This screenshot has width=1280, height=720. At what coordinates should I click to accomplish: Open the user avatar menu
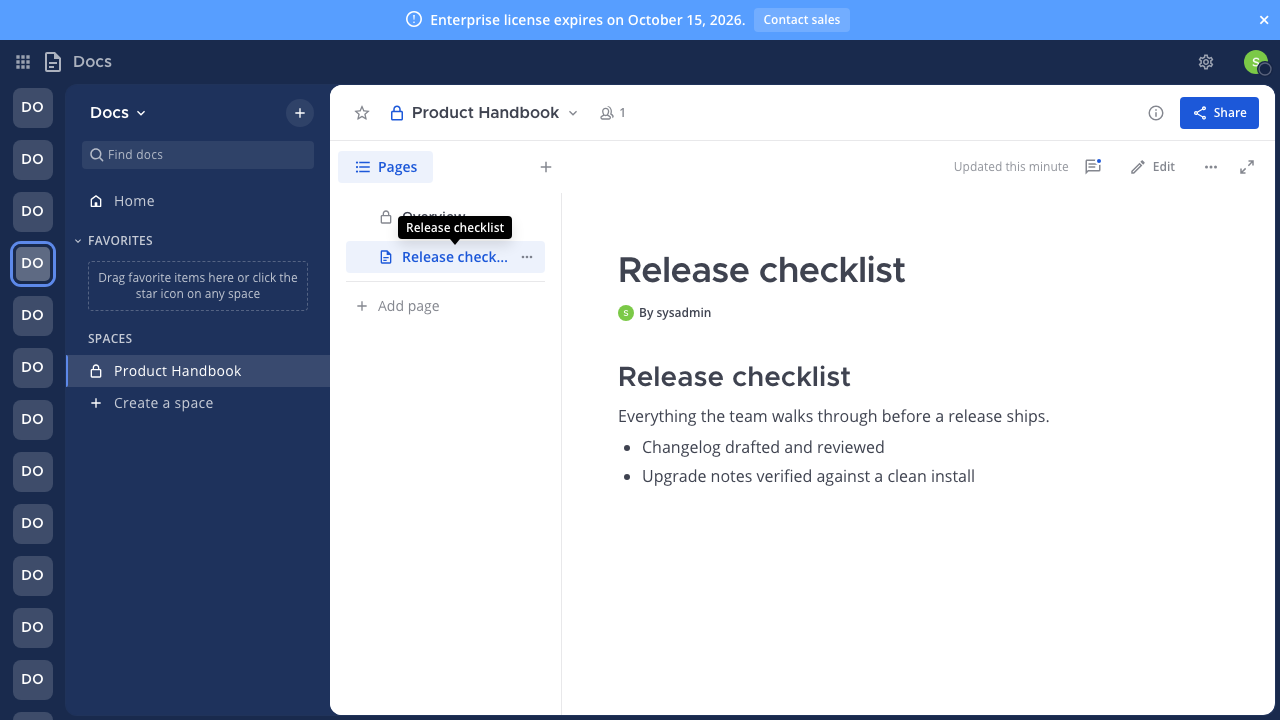(x=1256, y=62)
